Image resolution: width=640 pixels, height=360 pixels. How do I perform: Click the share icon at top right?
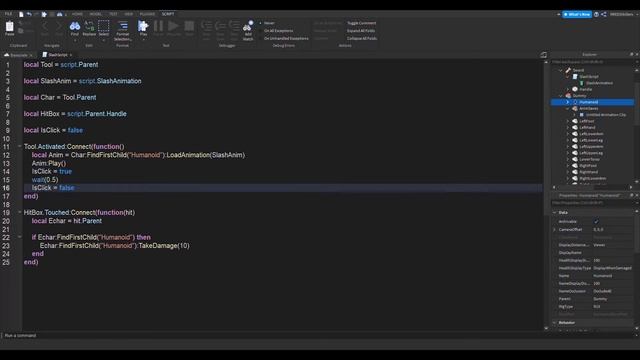[x=604, y=14]
